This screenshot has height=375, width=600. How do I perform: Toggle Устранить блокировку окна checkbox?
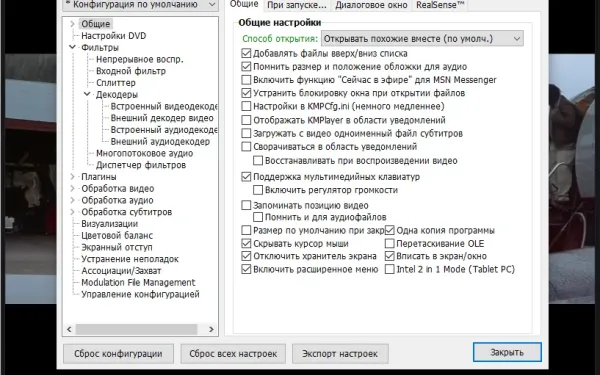[x=246, y=93]
